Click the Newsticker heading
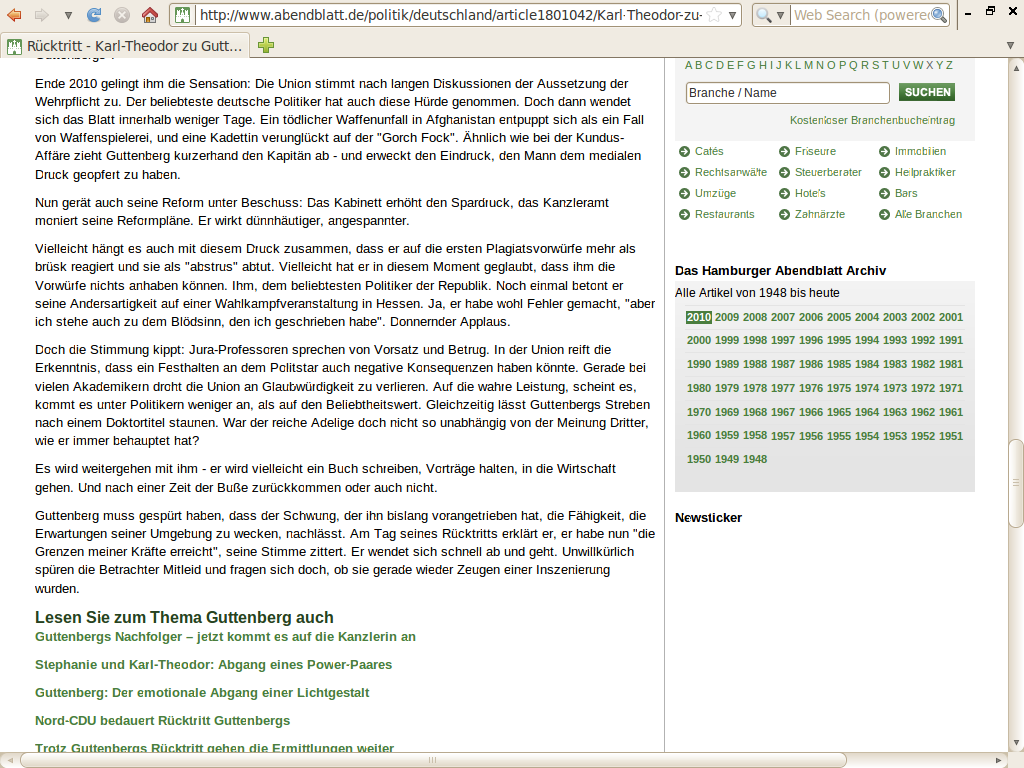 (708, 518)
